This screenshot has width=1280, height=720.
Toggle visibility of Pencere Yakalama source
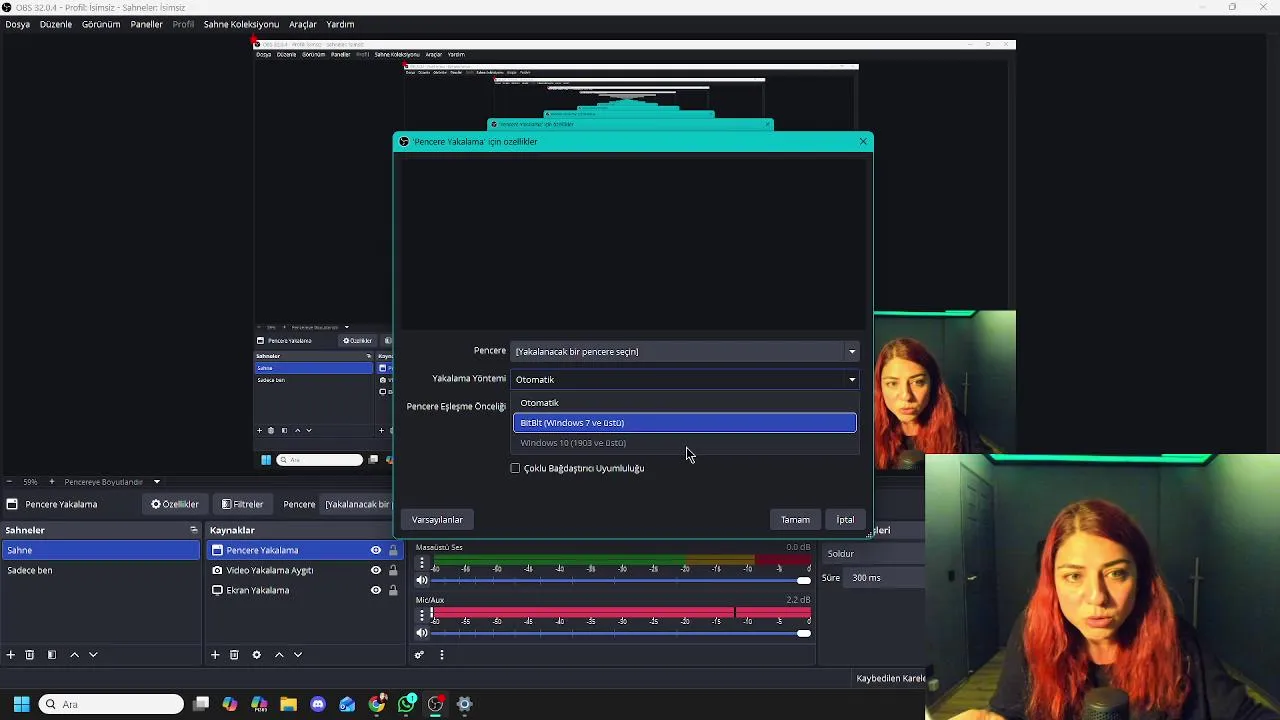pos(376,550)
